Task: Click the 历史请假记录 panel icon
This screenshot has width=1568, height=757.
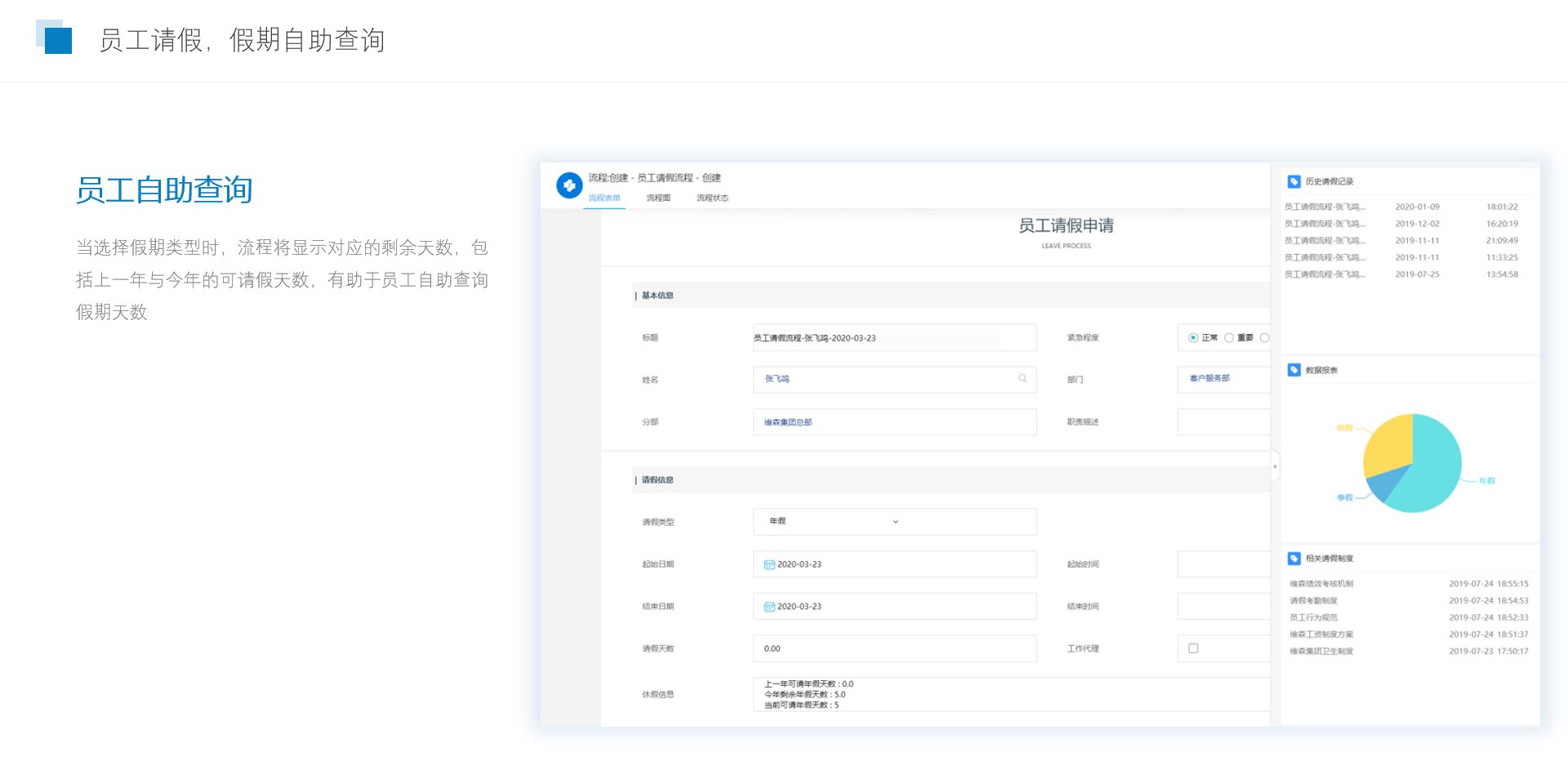Action: 1294,181
